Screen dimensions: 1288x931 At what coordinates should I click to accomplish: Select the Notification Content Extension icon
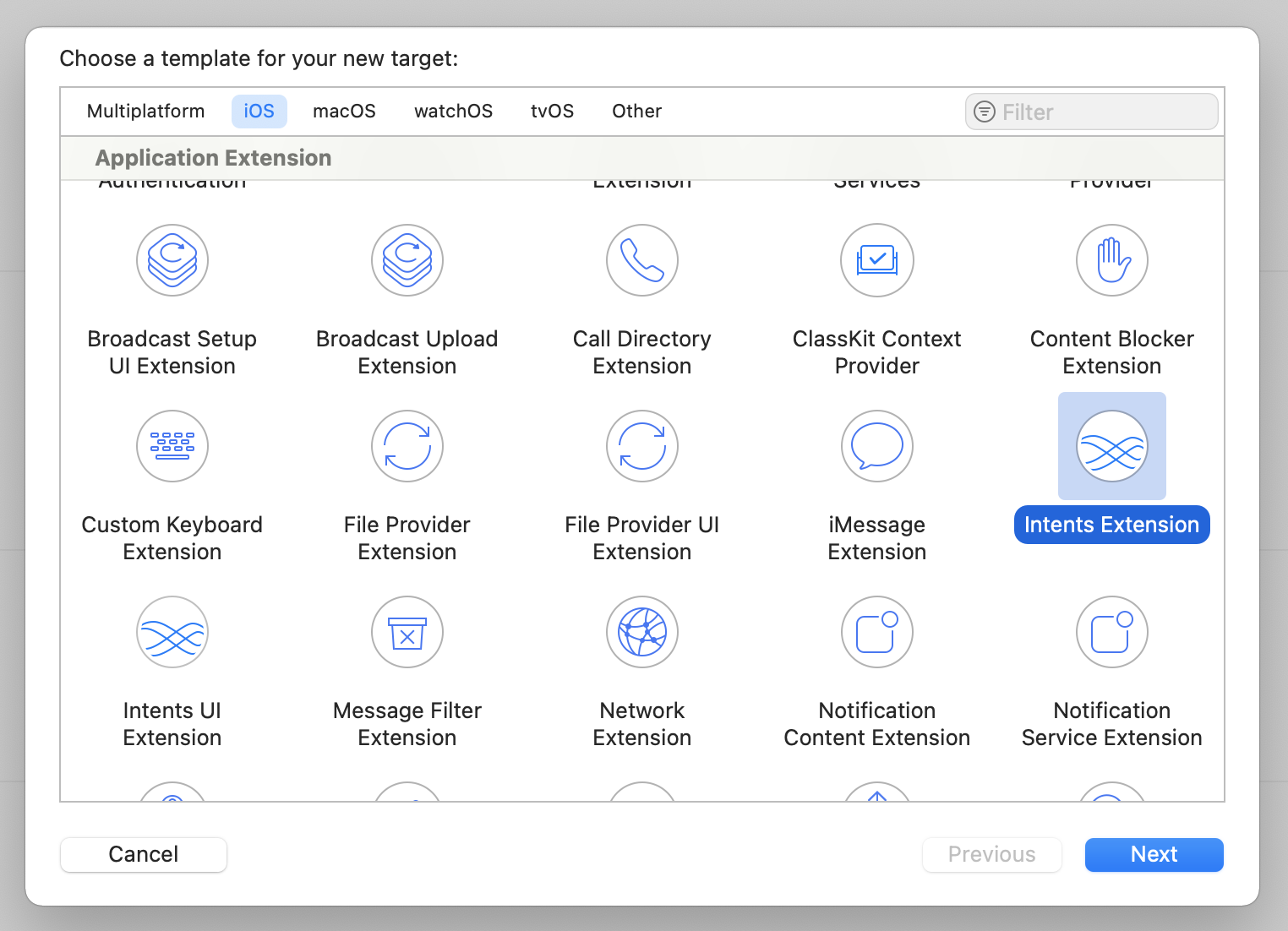(x=877, y=632)
